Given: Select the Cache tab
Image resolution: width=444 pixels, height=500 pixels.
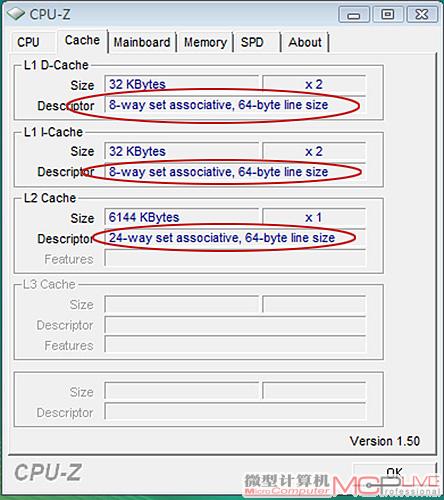Looking at the screenshot, I should click(82, 40).
